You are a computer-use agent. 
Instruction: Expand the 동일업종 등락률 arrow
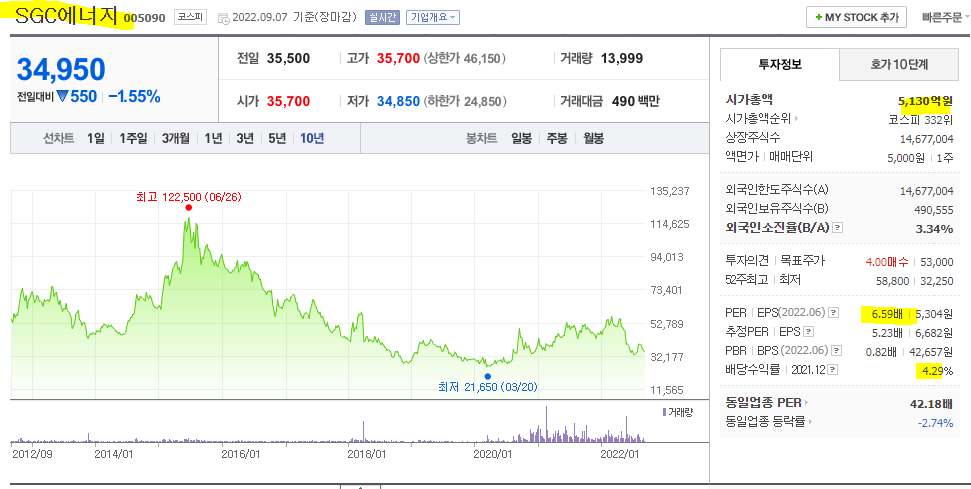[811, 422]
